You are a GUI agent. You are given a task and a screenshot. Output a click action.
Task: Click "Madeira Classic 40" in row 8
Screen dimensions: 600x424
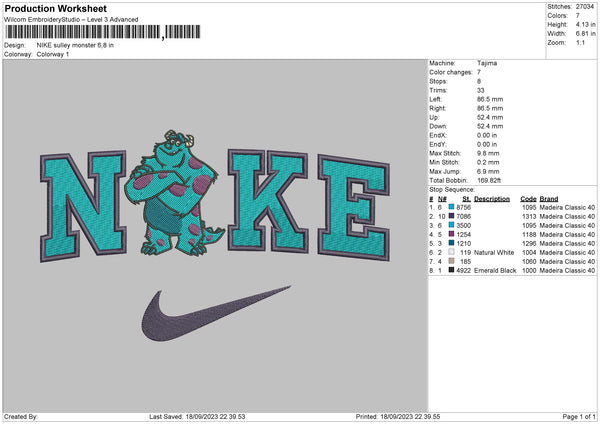(567, 270)
